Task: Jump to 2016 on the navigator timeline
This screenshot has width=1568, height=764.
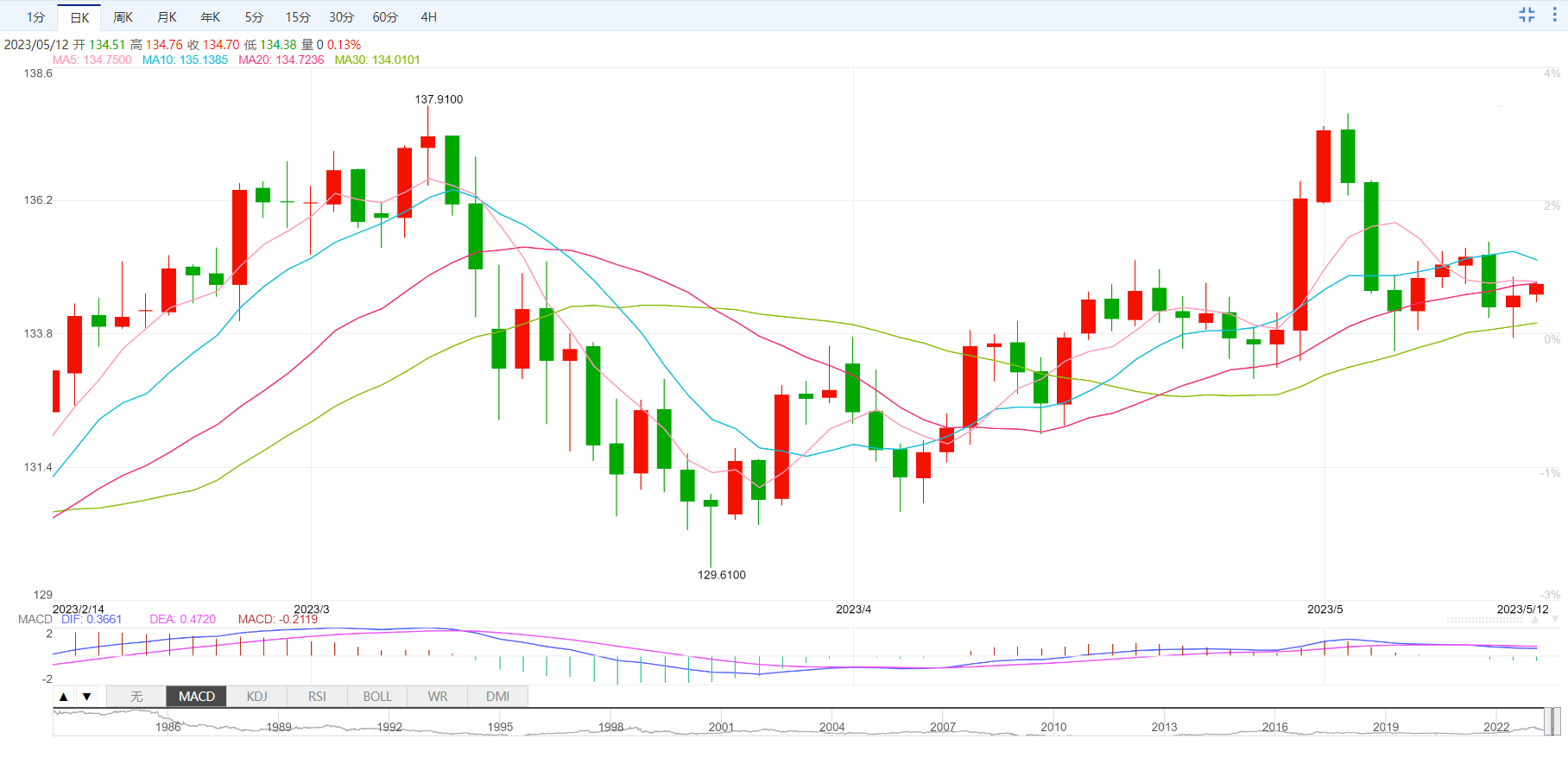Action: [x=1275, y=727]
